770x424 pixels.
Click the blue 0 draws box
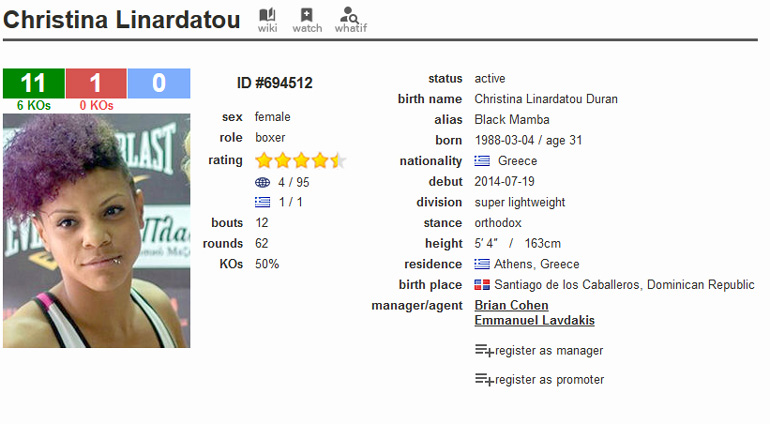pos(159,83)
